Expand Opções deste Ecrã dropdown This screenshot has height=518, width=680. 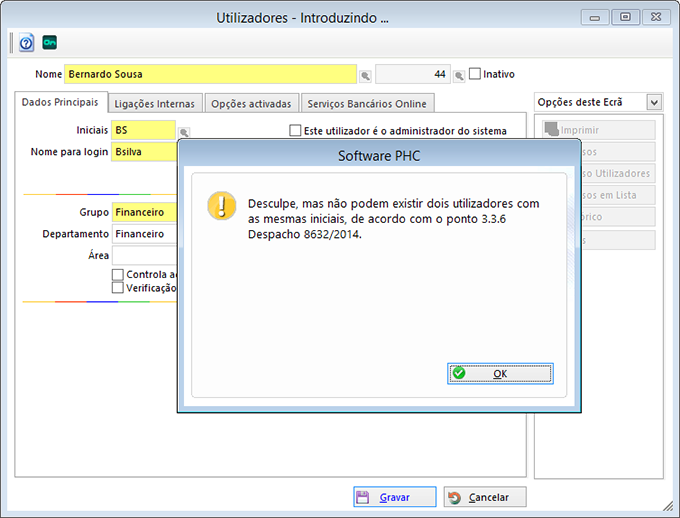click(x=654, y=102)
